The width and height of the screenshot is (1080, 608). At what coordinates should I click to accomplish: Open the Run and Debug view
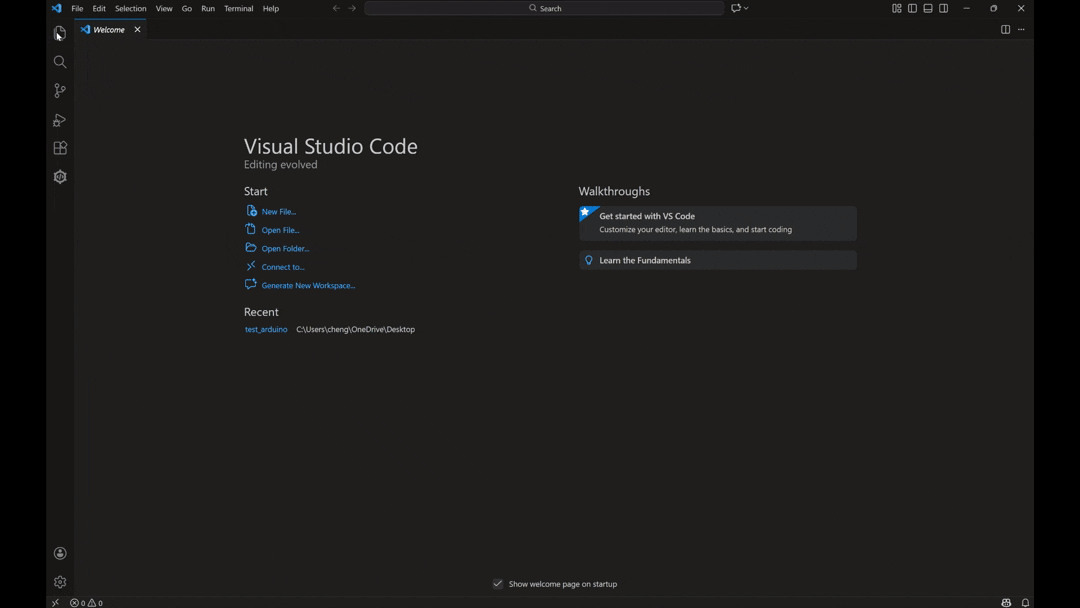[x=60, y=120]
